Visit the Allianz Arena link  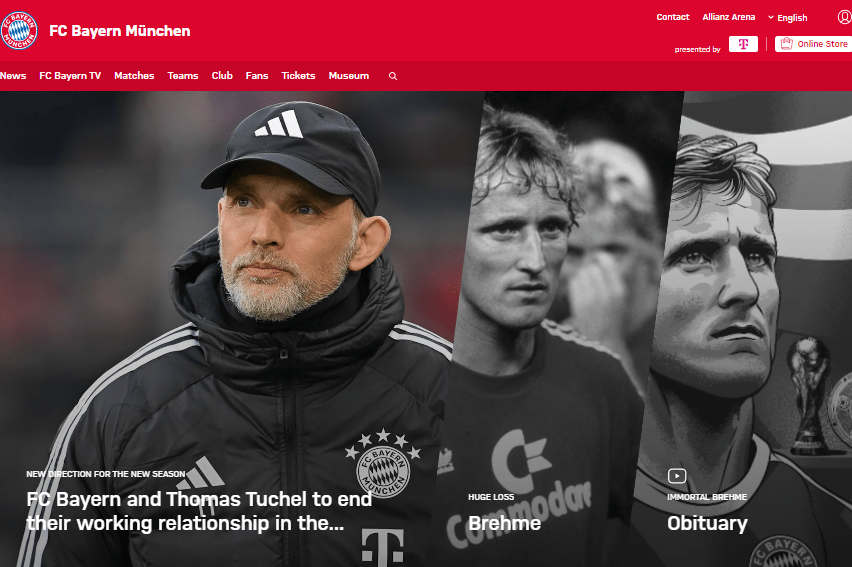pos(729,17)
